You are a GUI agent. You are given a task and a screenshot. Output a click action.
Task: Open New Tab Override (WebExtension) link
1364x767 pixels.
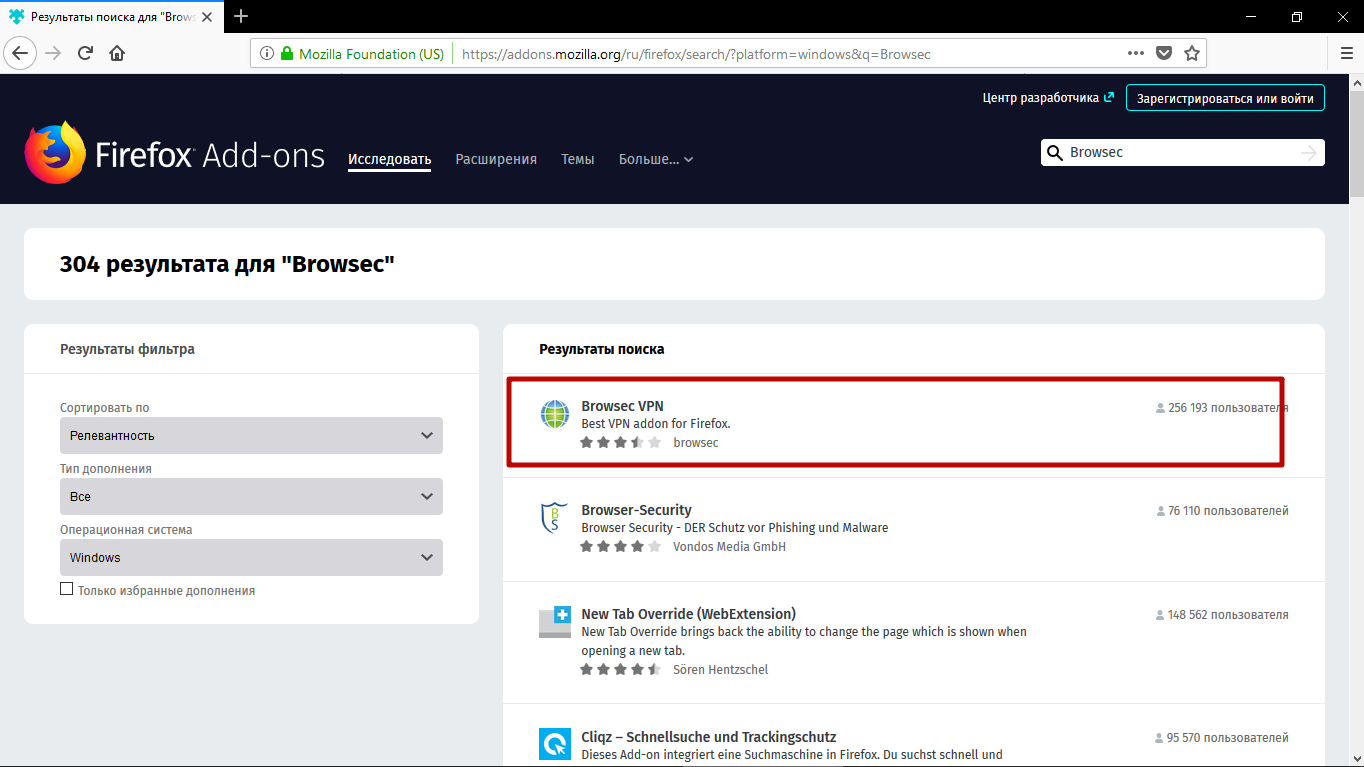[x=688, y=613]
